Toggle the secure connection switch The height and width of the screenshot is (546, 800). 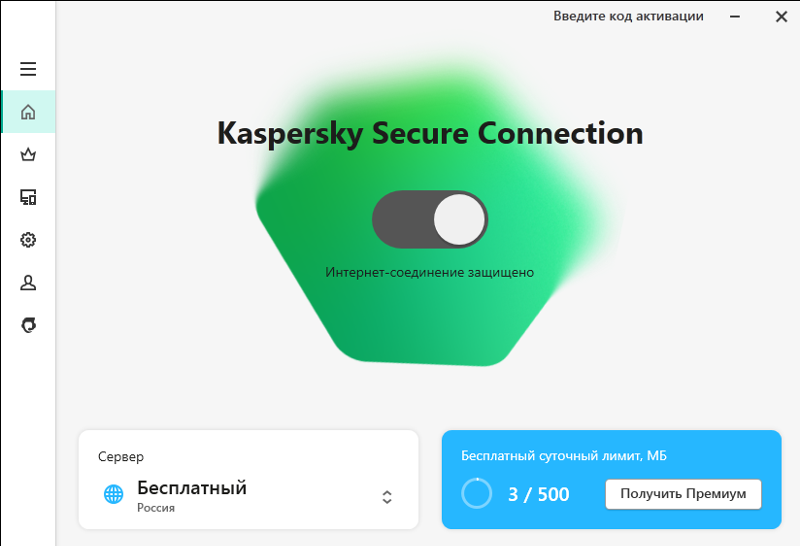(430, 220)
